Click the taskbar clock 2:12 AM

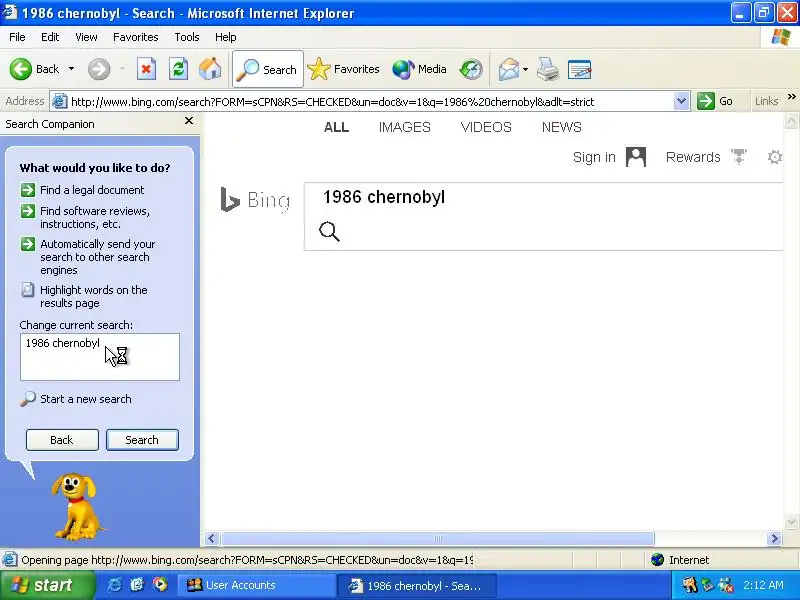763,585
